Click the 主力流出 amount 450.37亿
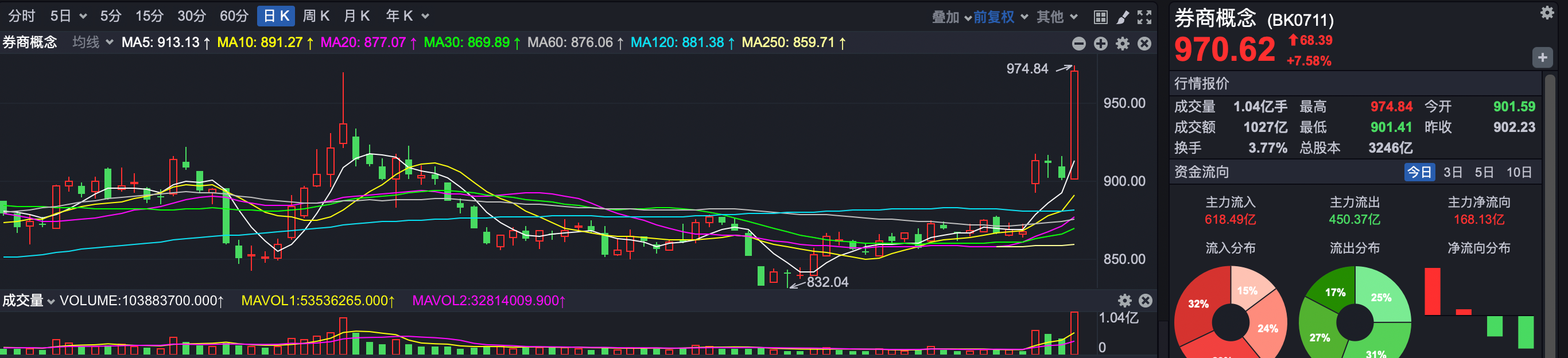Viewport: 1568px width, 358px height. (x=1354, y=219)
